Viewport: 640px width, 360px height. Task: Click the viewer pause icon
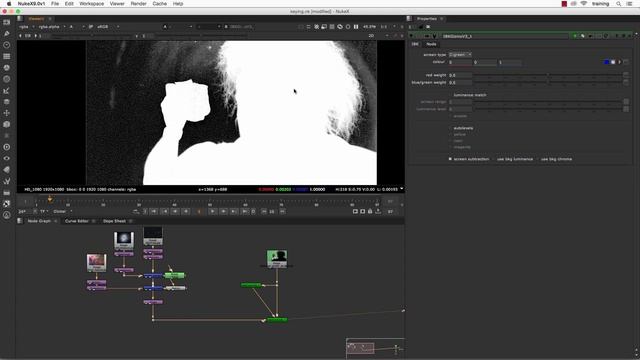point(356,27)
